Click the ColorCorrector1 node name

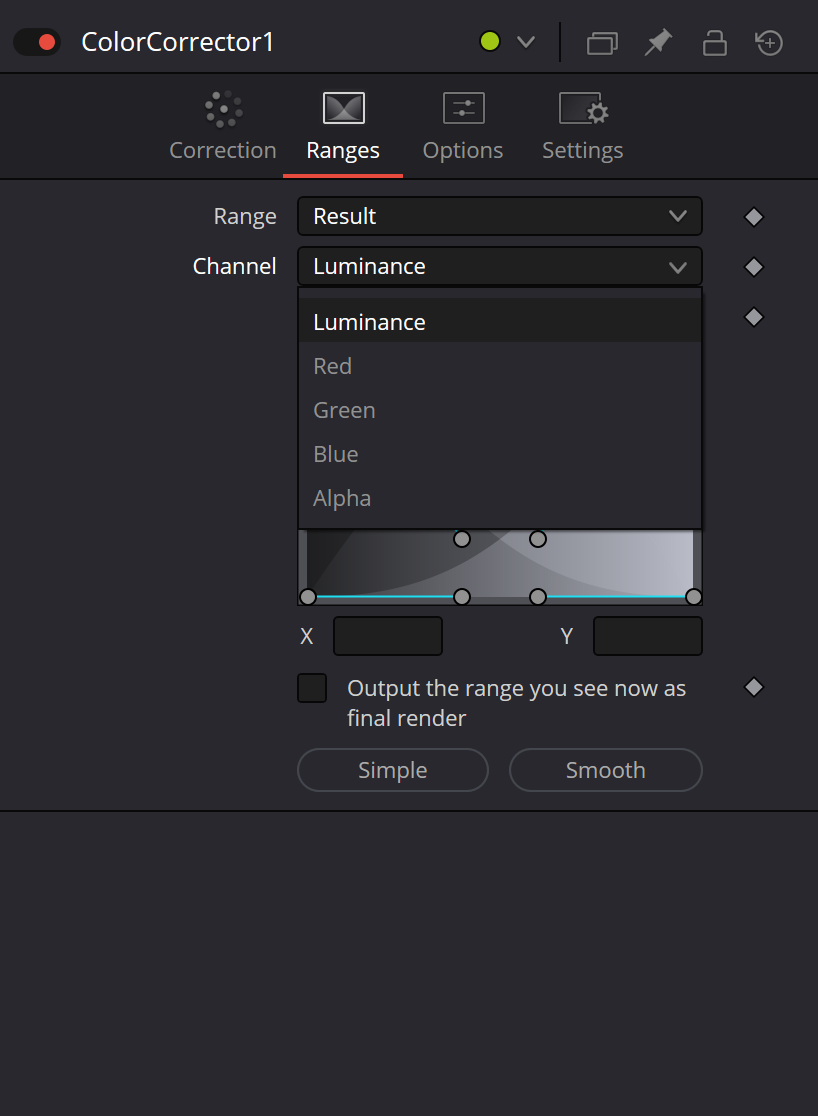(x=178, y=42)
